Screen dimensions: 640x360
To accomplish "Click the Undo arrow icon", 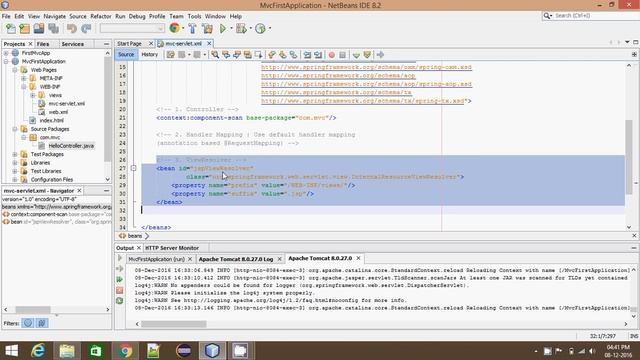I will tap(72, 29).
